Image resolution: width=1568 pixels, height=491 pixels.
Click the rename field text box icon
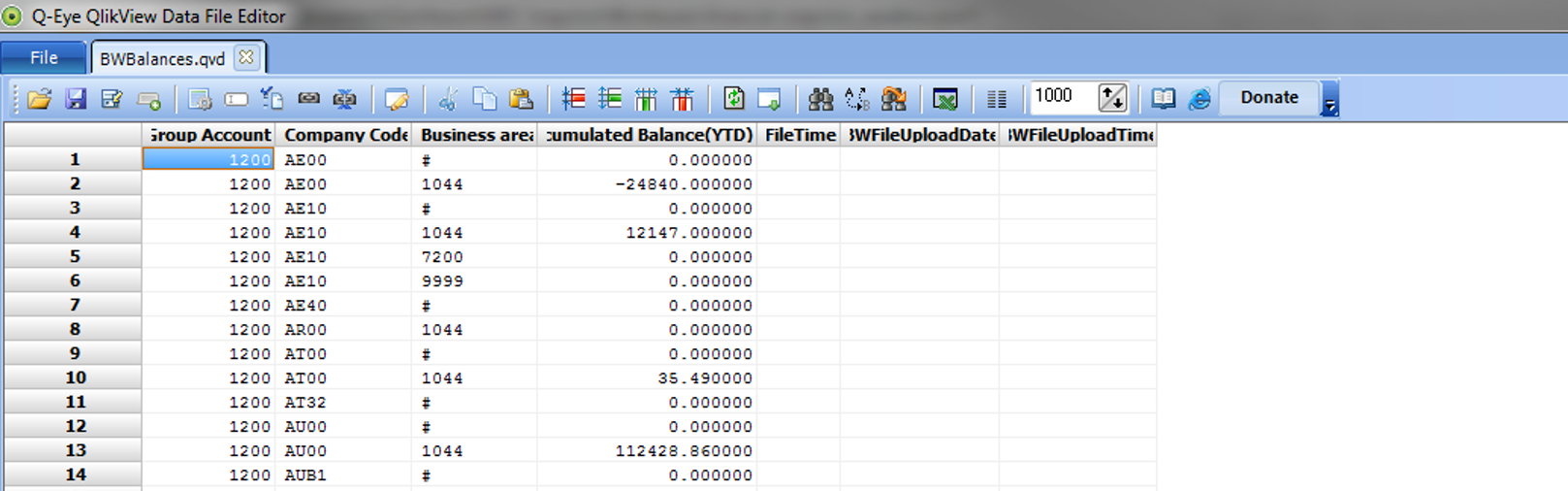click(x=236, y=98)
